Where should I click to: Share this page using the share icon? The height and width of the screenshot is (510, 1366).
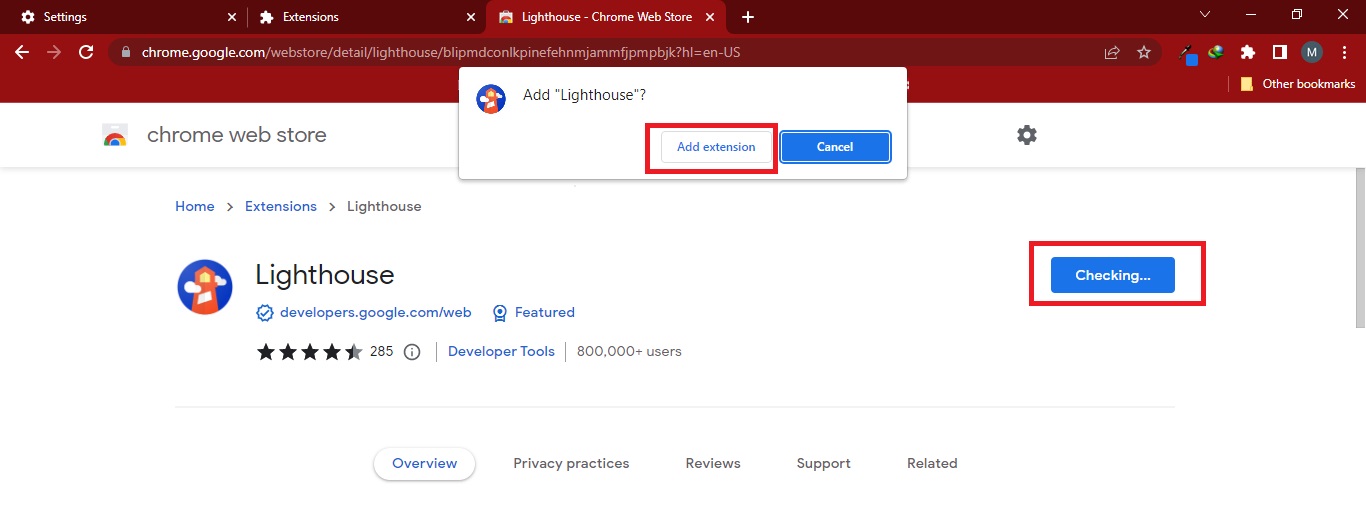(1112, 52)
